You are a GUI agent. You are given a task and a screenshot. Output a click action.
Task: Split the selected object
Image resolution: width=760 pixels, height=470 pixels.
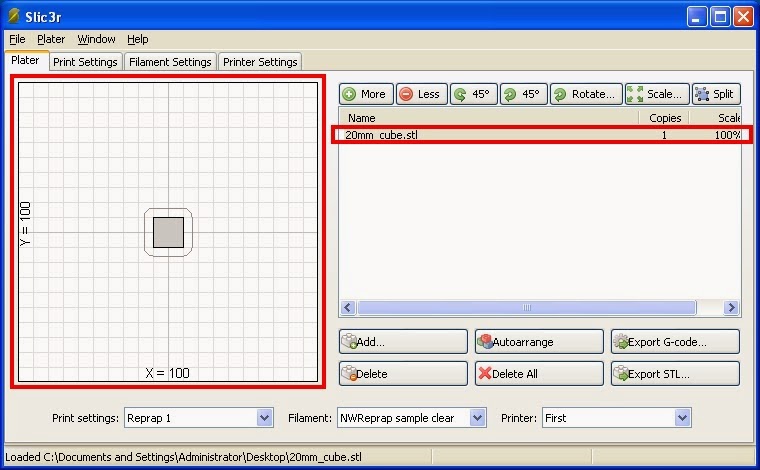tap(716, 94)
